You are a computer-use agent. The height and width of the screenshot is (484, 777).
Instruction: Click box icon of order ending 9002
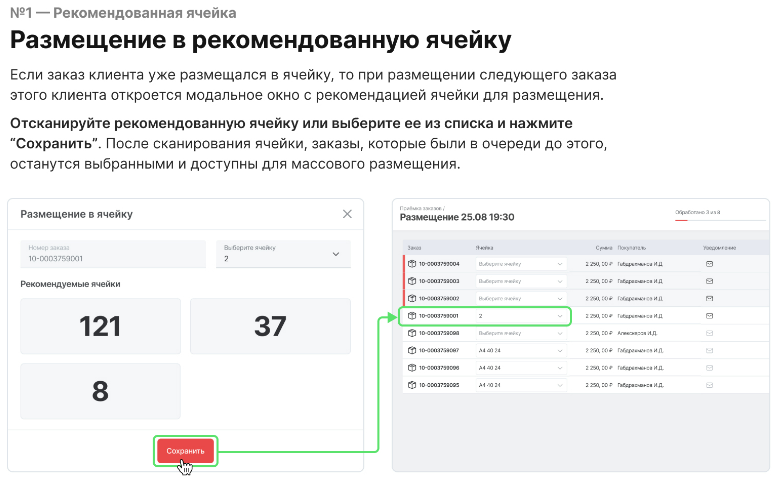(x=411, y=299)
